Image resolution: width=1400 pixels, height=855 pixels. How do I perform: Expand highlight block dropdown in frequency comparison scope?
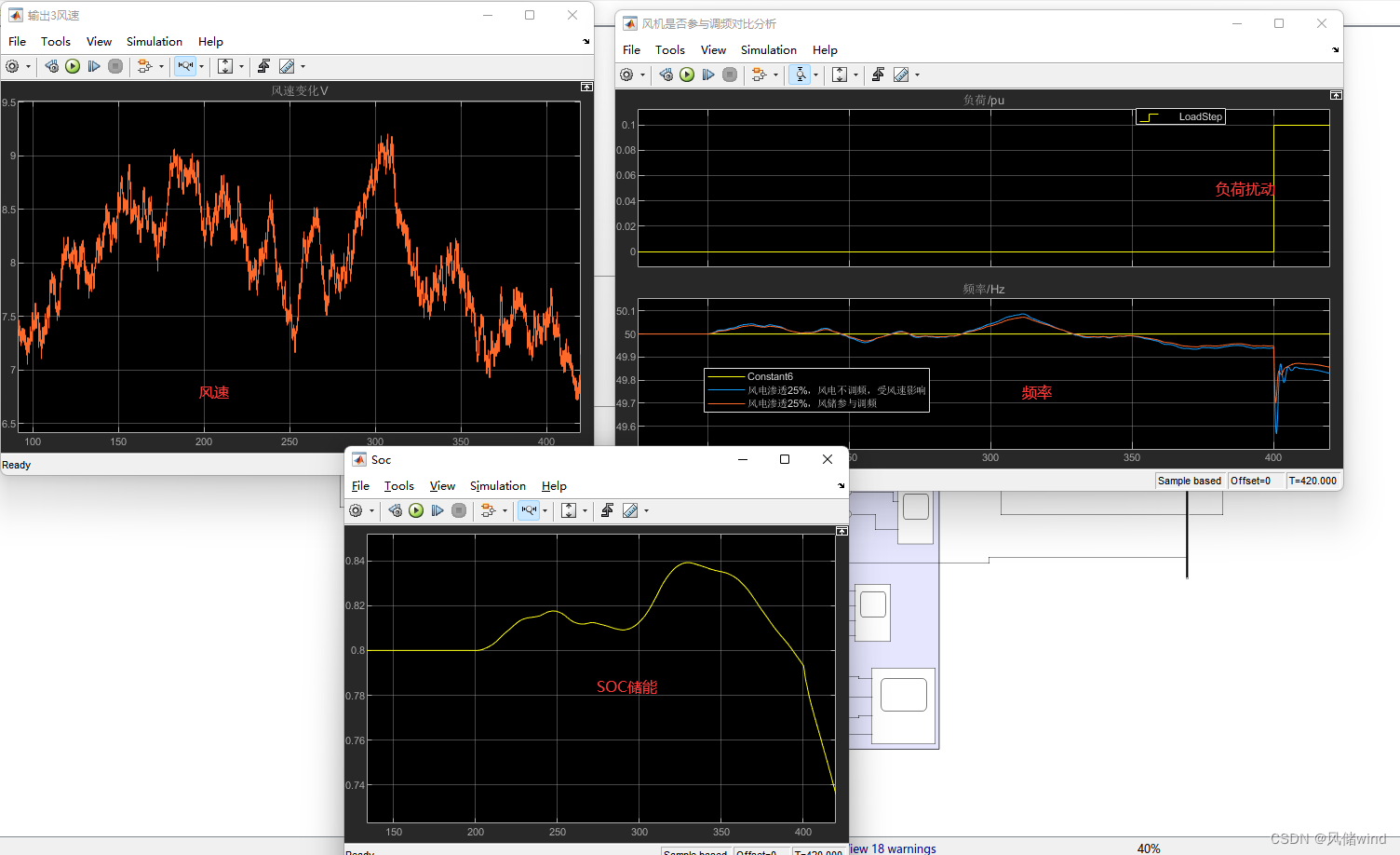[x=775, y=75]
